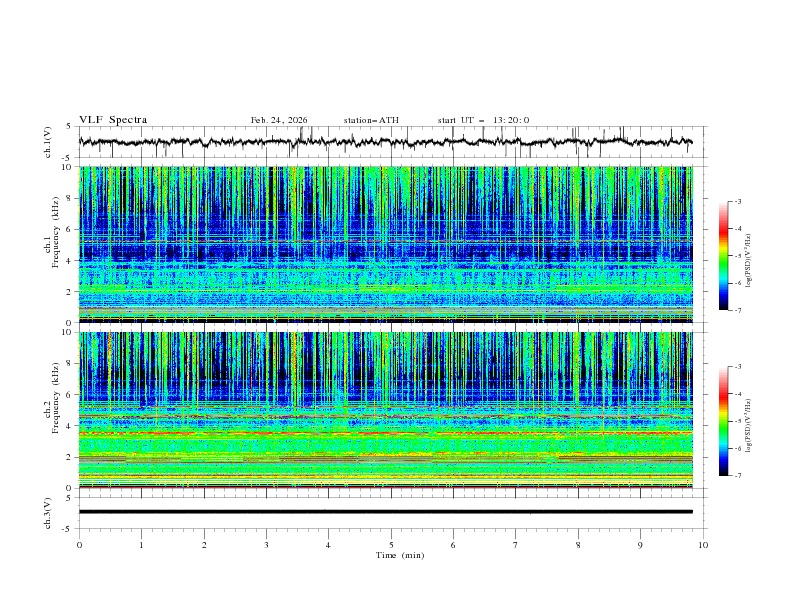Click the "1" tick on the time axis

click(141, 545)
